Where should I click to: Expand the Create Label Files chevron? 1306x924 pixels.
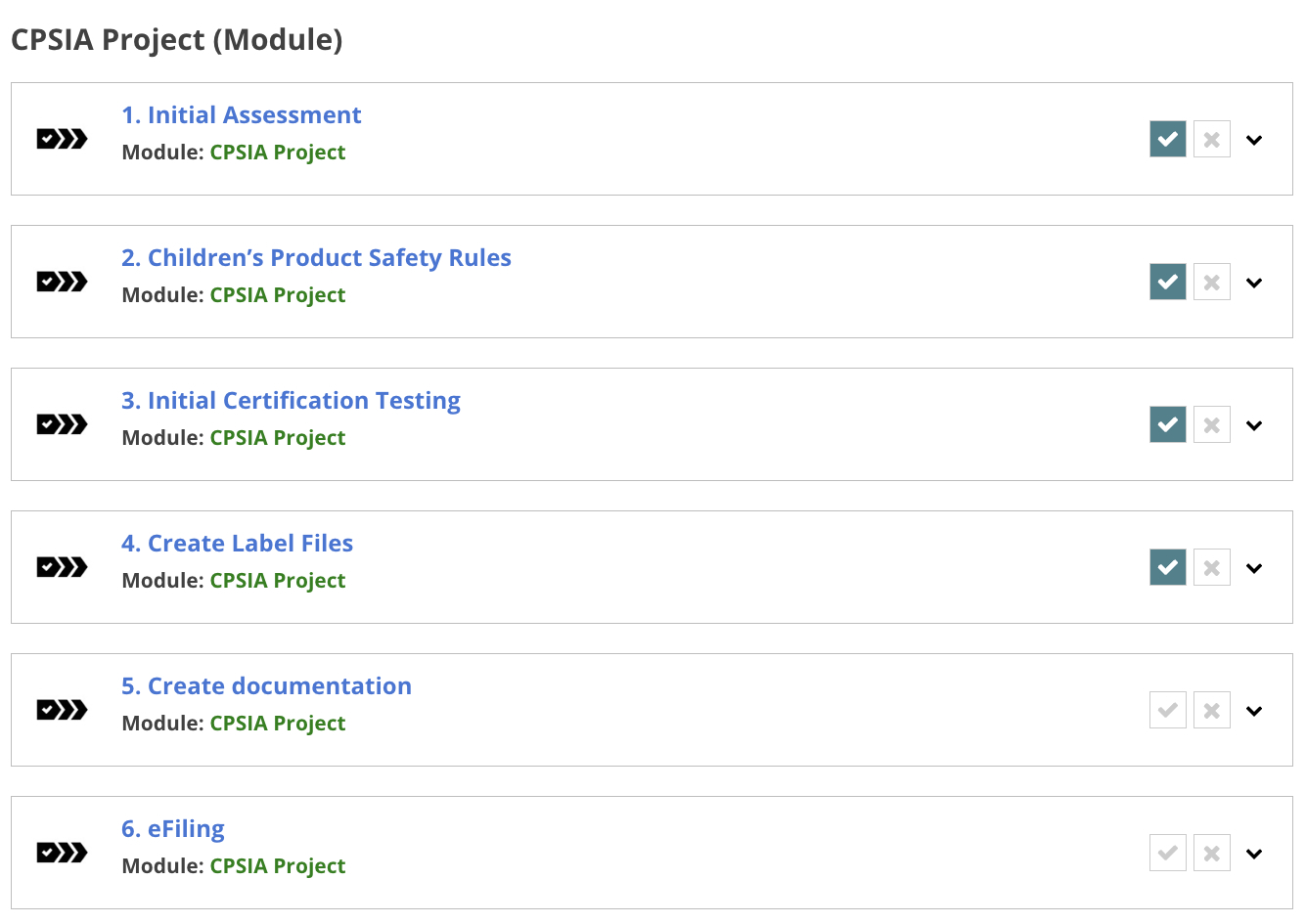click(1254, 568)
